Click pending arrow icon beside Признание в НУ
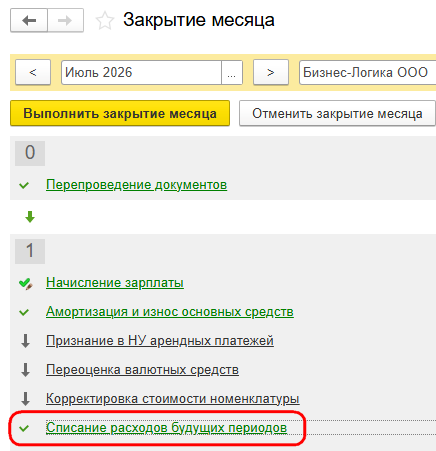Screen dimensions: 436x451 coord(25,341)
